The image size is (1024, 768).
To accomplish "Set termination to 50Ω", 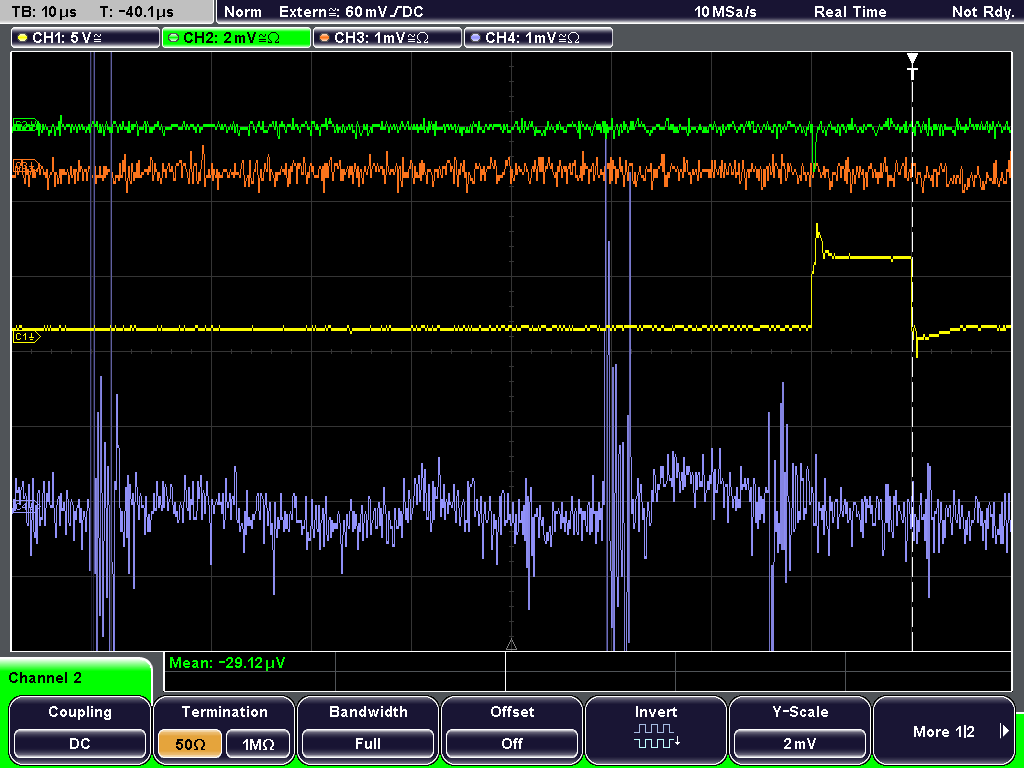I will 190,744.
